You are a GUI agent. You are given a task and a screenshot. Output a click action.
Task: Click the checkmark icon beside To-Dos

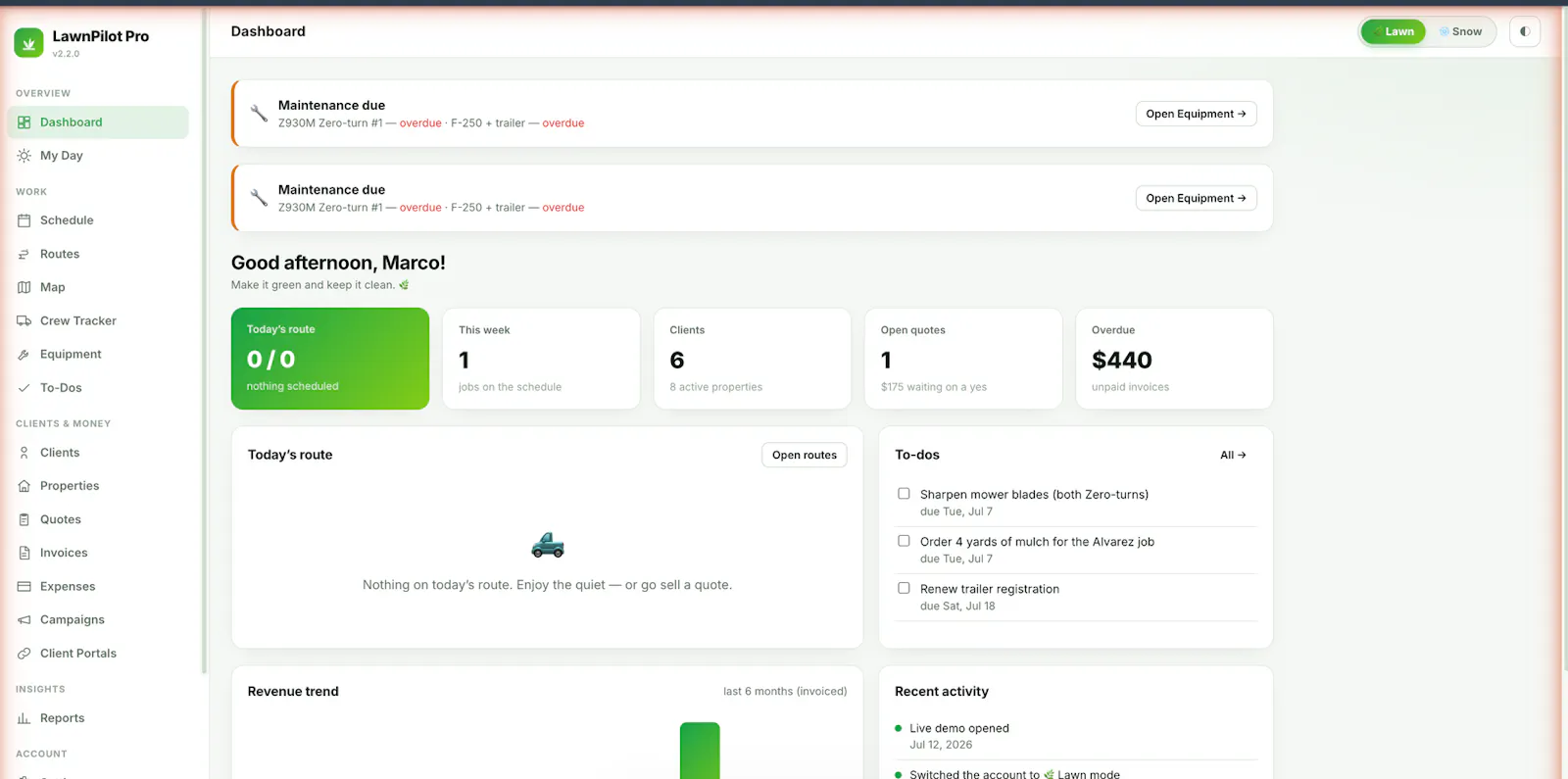[x=24, y=388]
